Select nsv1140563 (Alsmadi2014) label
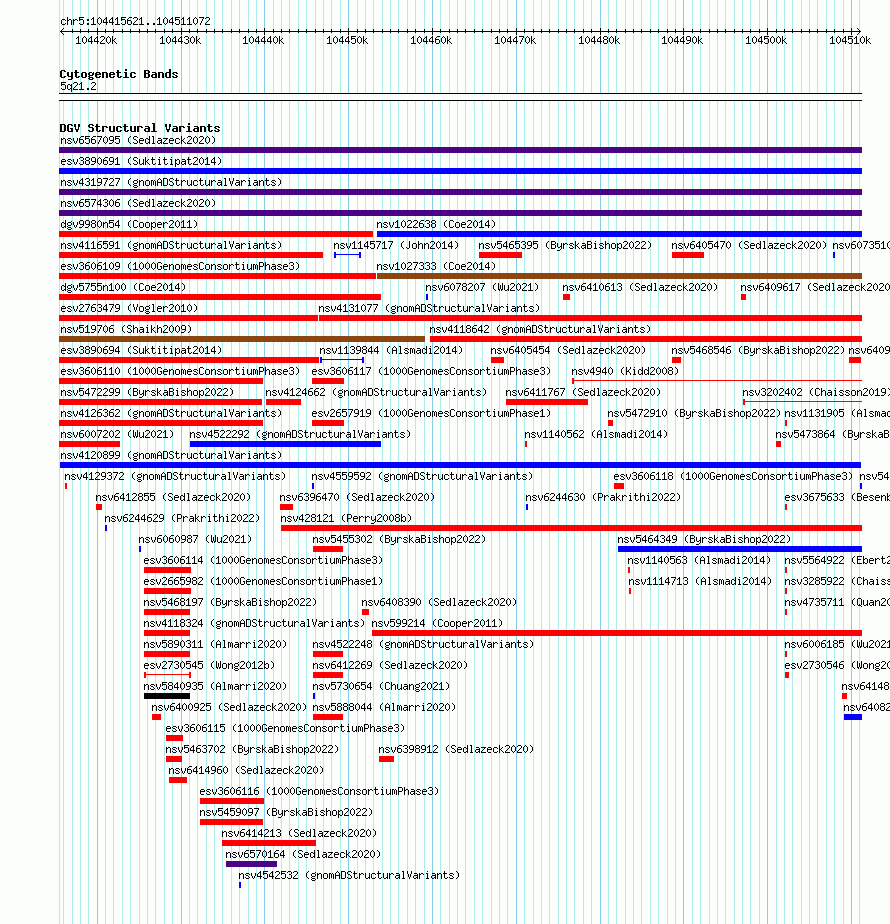Image resolution: width=890 pixels, height=924 pixels. tap(699, 560)
